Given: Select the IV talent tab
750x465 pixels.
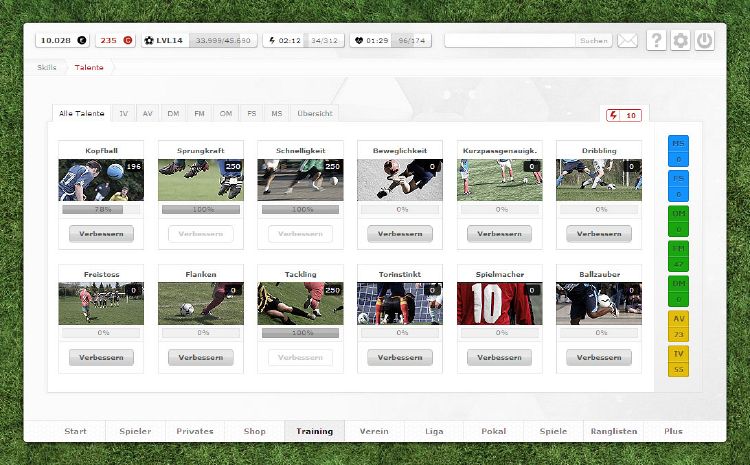Looking at the screenshot, I should (123, 114).
